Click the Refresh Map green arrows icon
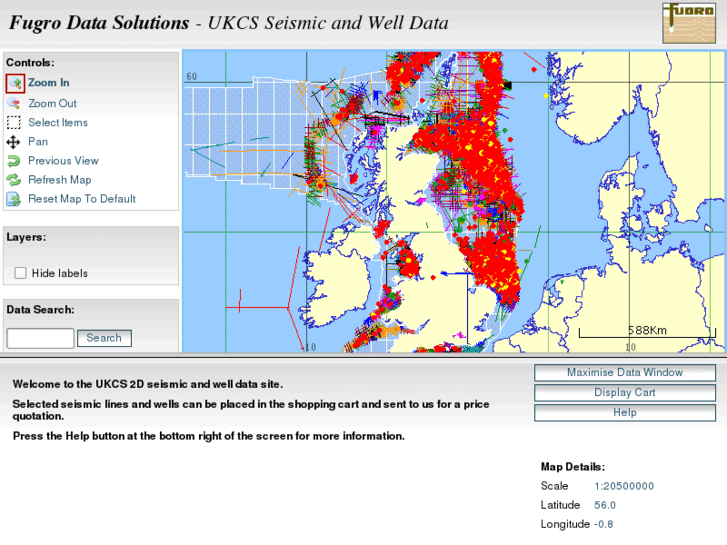The height and width of the screenshot is (545, 727). click(13, 180)
